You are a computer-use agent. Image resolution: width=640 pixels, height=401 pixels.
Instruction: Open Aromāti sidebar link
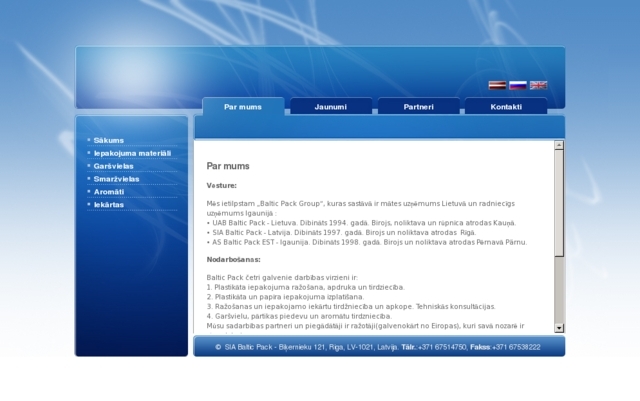(x=109, y=192)
